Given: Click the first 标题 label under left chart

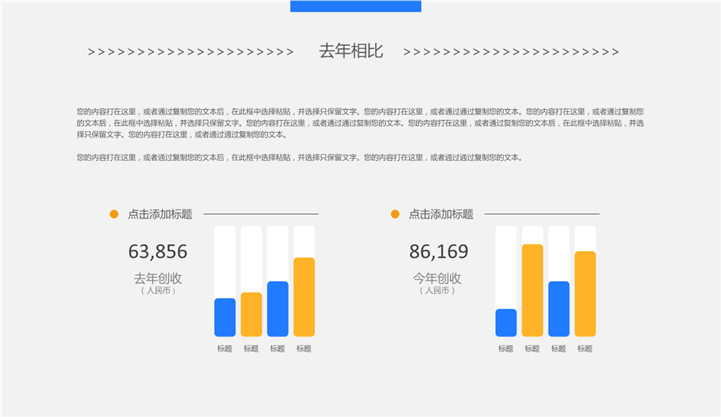Looking at the screenshot, I should pos(225,348).
